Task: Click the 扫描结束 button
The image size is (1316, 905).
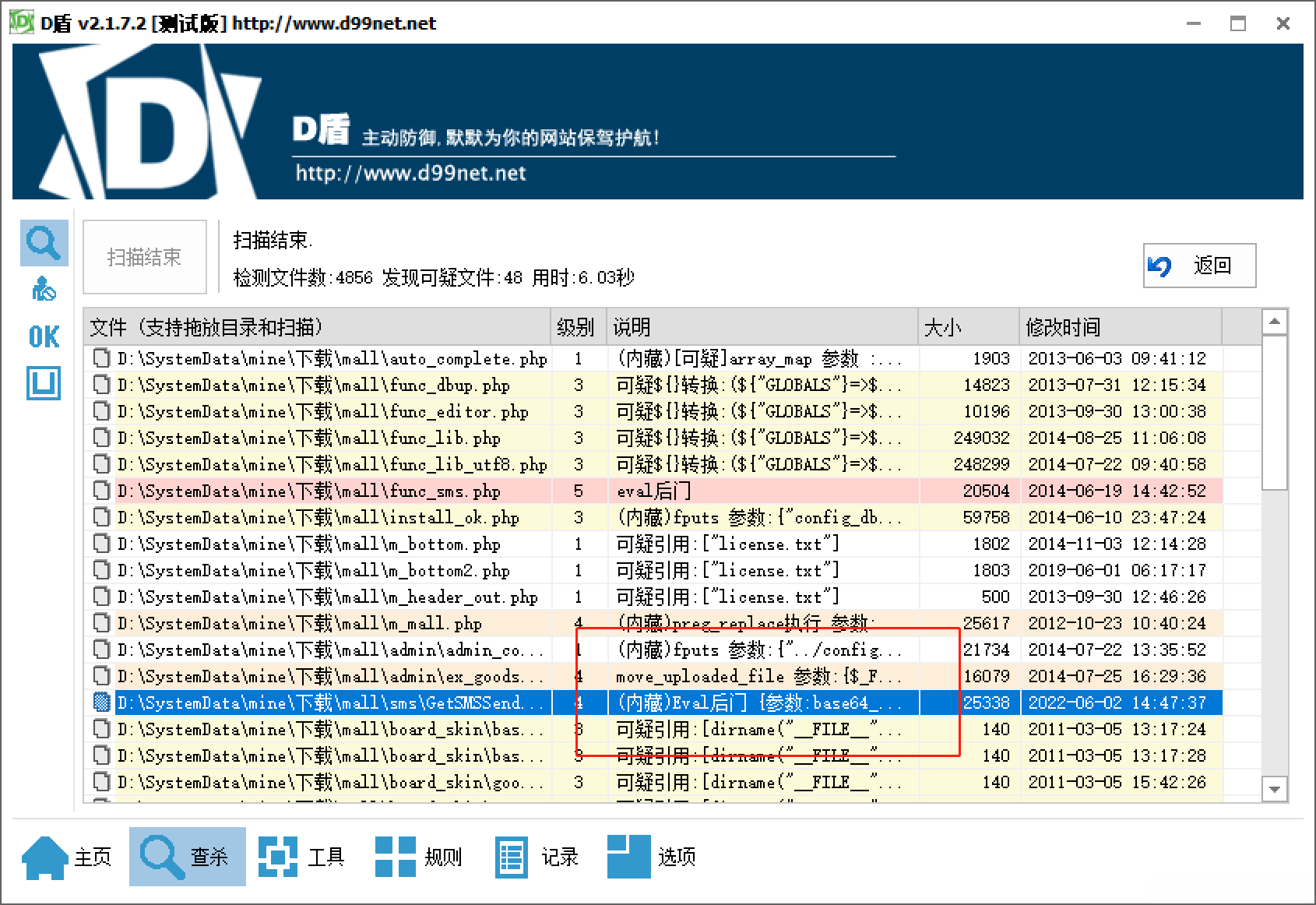Action: tap(145, 257)
